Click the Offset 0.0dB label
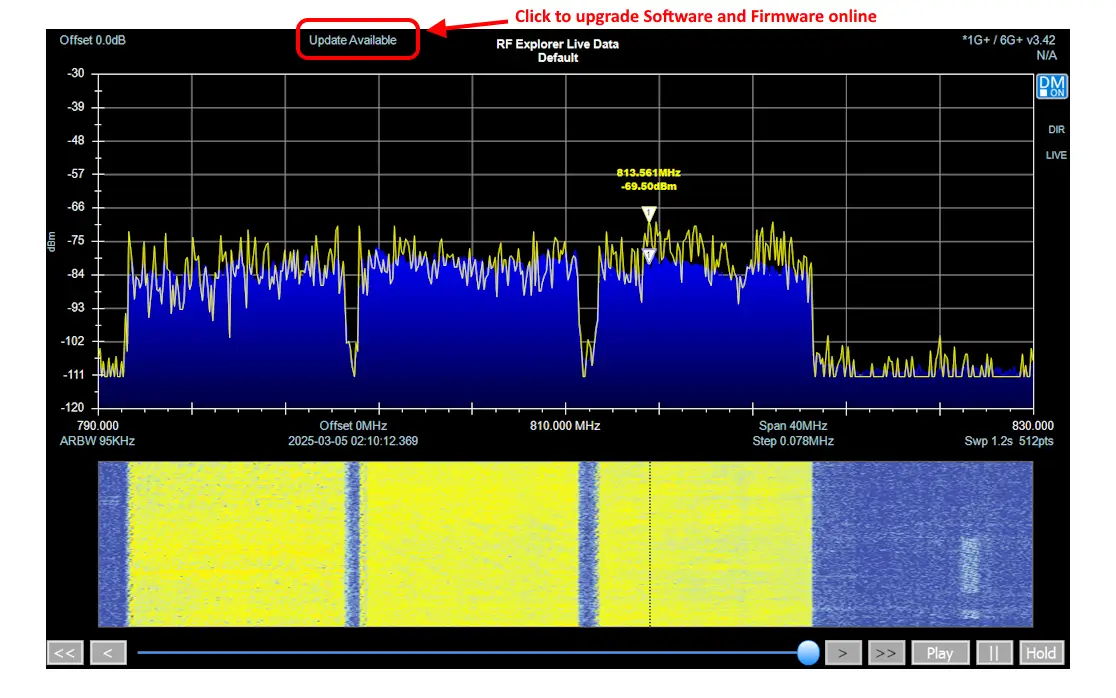 [x=93, y=40]
